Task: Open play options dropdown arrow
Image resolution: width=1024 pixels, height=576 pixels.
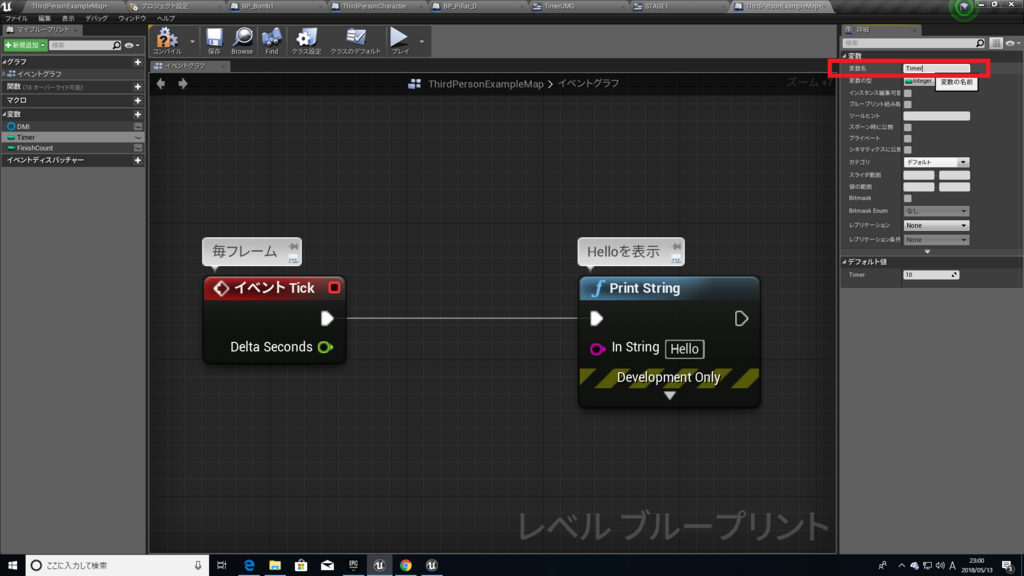Action: [422, 42]
